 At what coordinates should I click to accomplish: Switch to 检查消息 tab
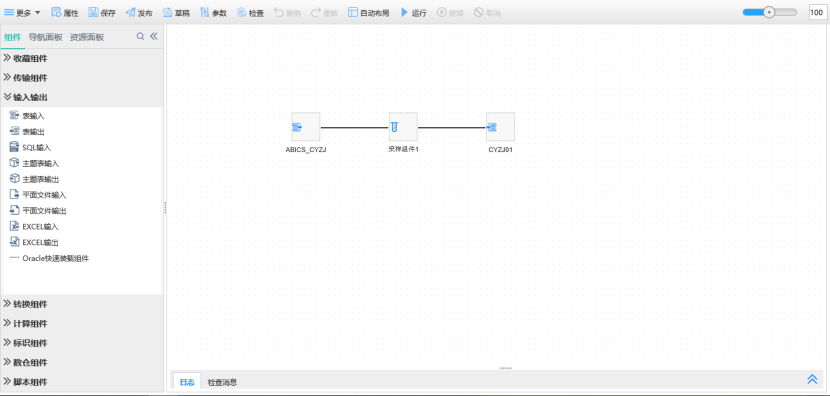tap(222, 382)
